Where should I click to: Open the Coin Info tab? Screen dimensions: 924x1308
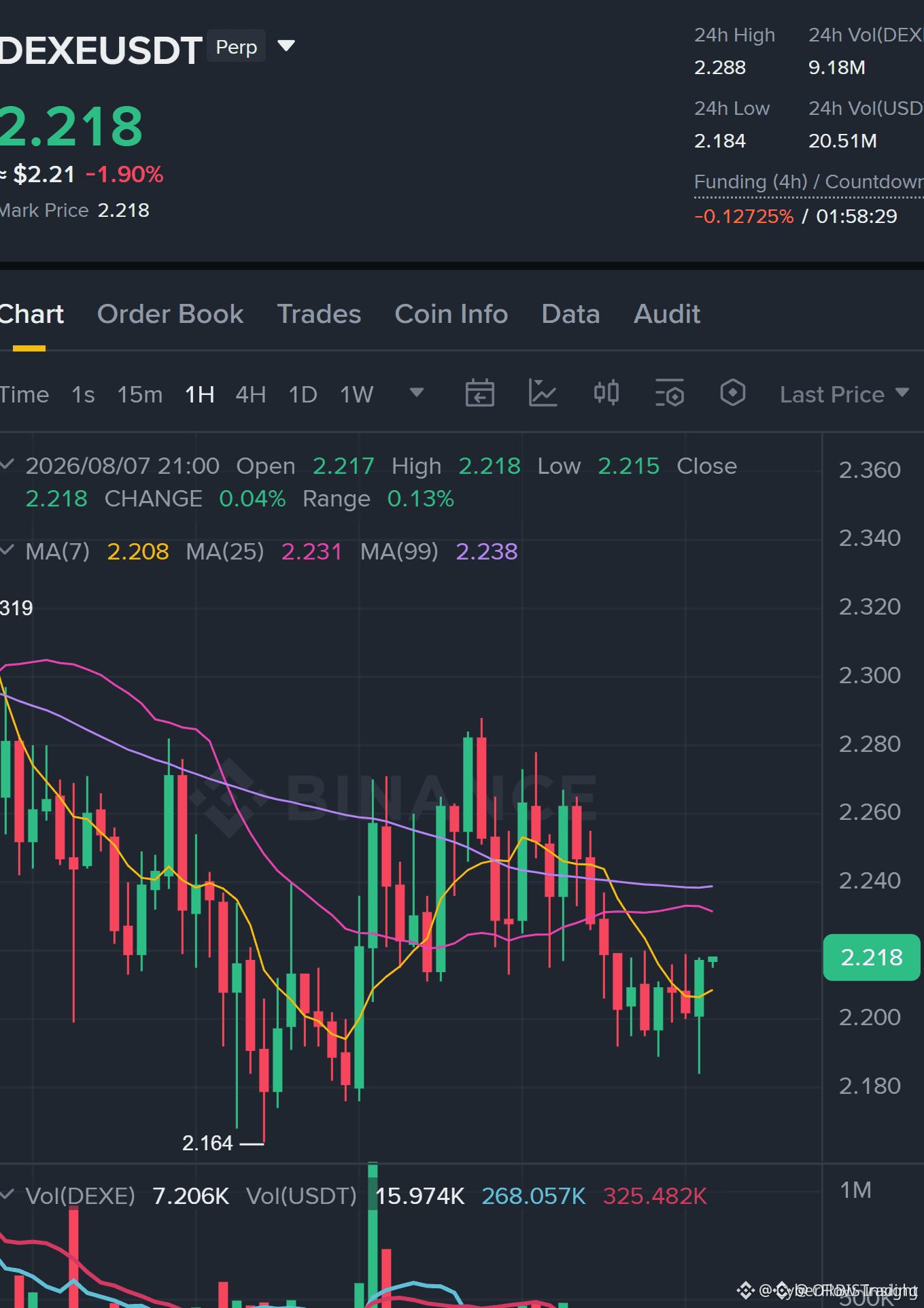(x=451, y=314)
